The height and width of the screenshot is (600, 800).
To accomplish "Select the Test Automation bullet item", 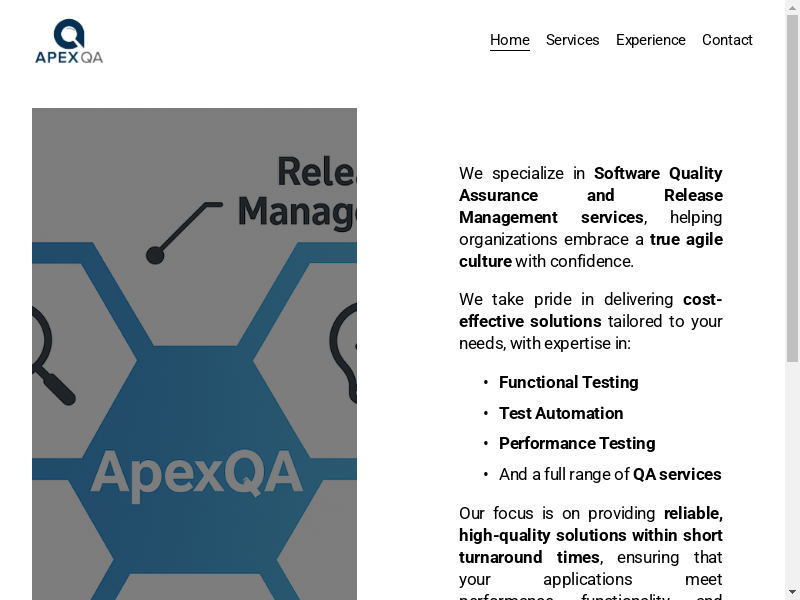I will click(560, 413).
